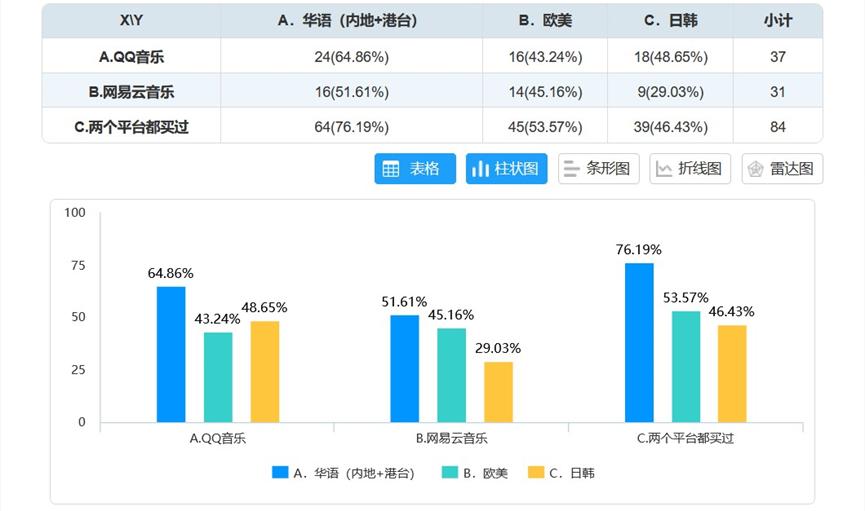Click cell 64(76.19%)
Viewport: 865px width, 511px height.
(351, 127)
